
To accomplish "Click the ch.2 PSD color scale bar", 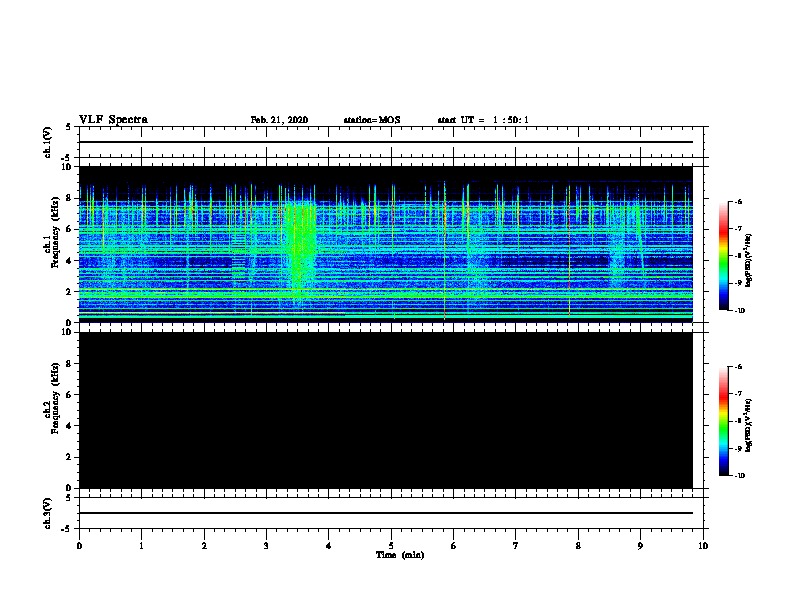I will click(x=723, y=421).
